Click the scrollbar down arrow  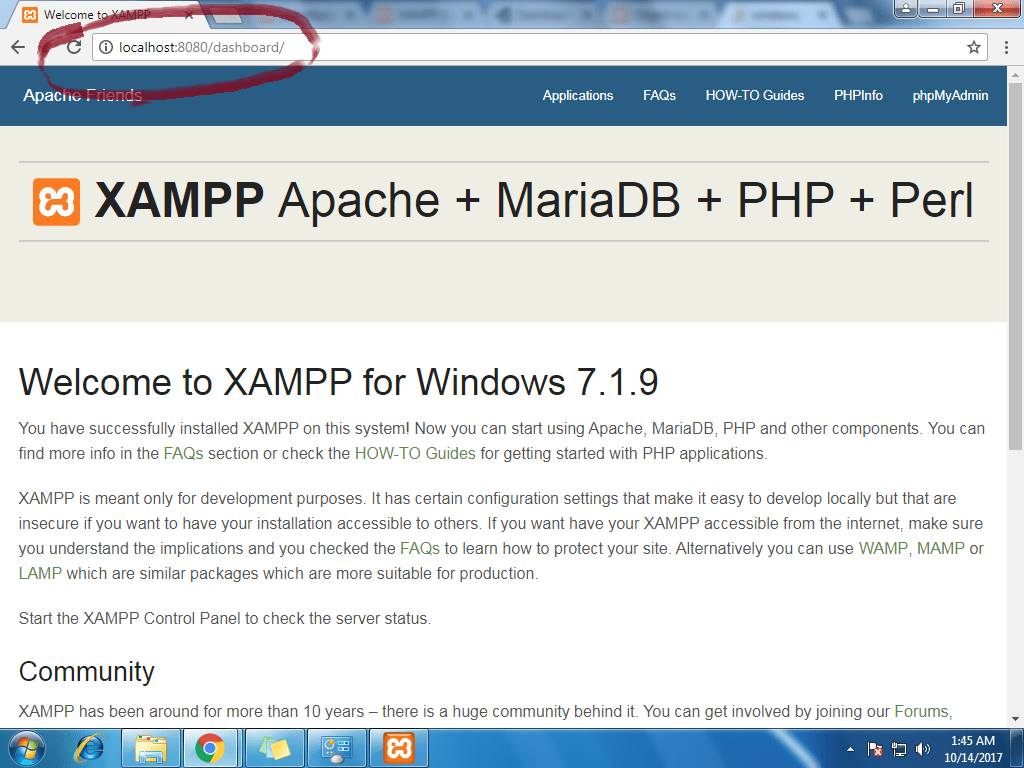coord(1016,720)
